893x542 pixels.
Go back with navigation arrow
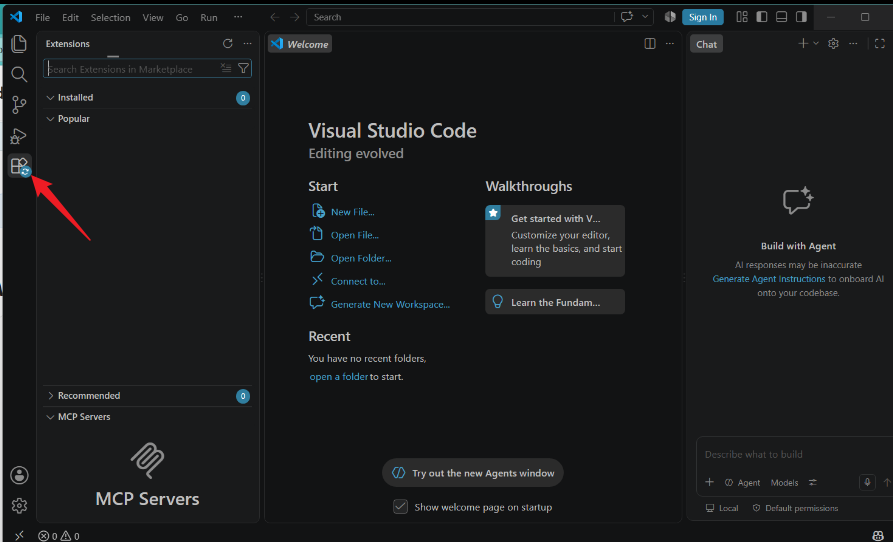(275, 17)
